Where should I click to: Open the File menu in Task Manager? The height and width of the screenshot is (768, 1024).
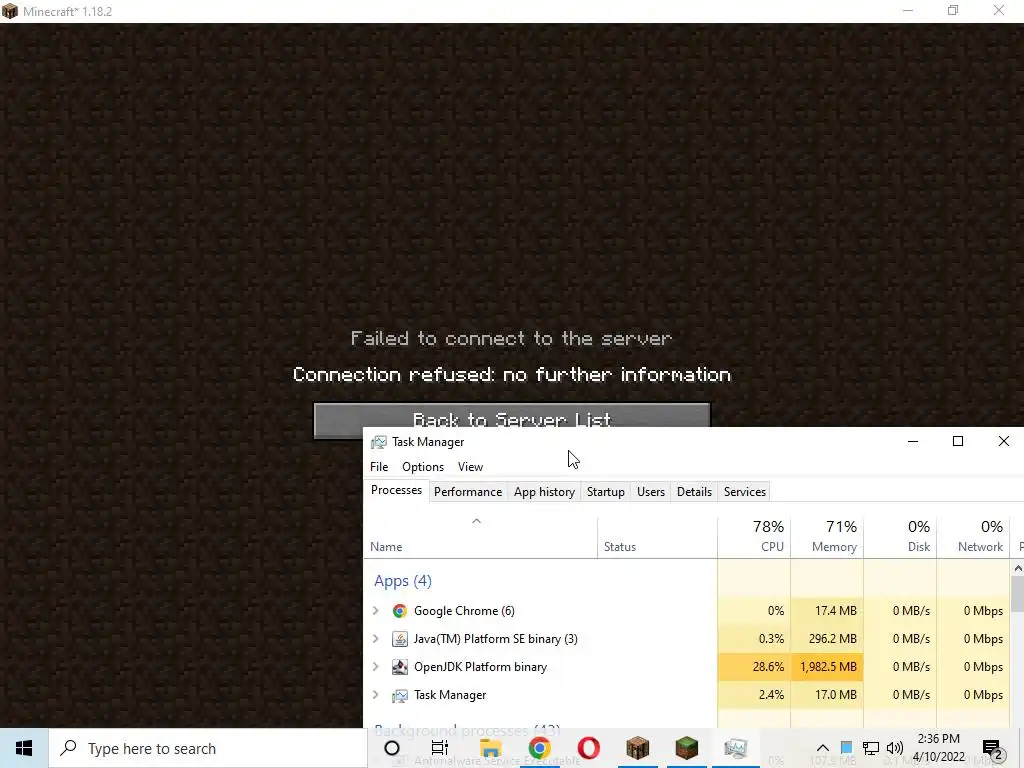379,466
